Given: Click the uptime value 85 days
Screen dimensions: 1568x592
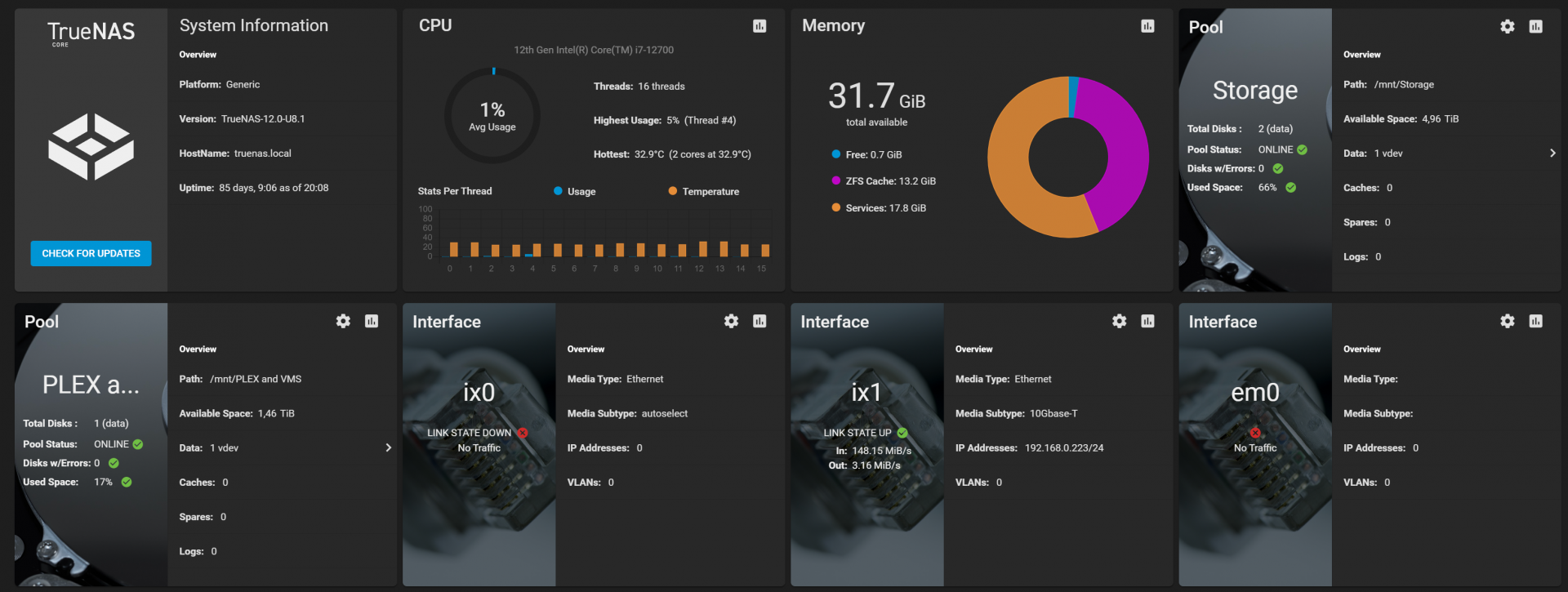Looking at the screenshot, I should (x=274, y=188).
